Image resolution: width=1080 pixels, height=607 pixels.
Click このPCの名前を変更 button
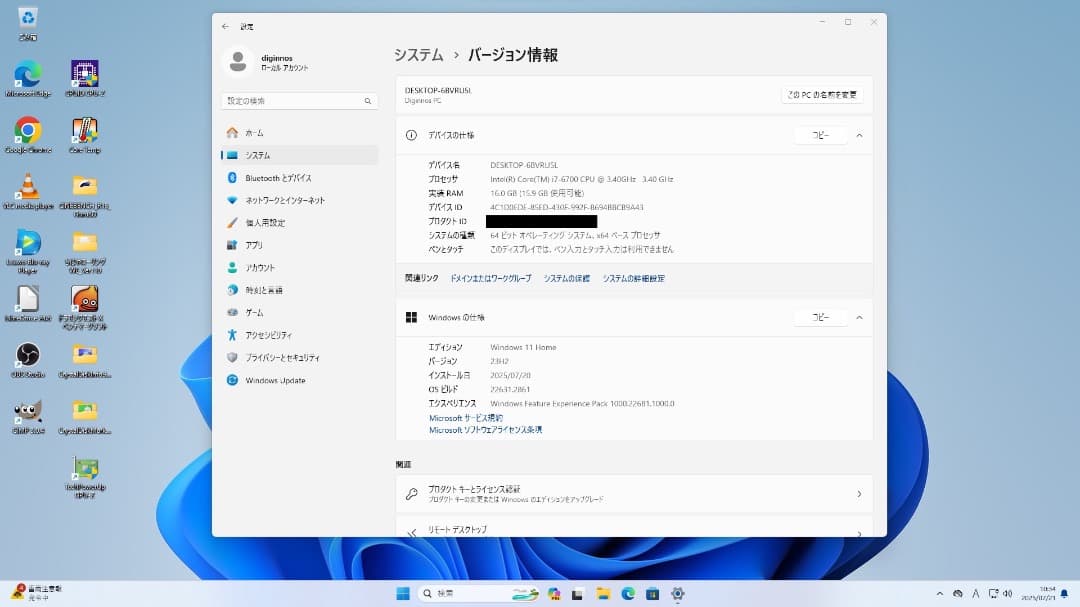point(822,92)
